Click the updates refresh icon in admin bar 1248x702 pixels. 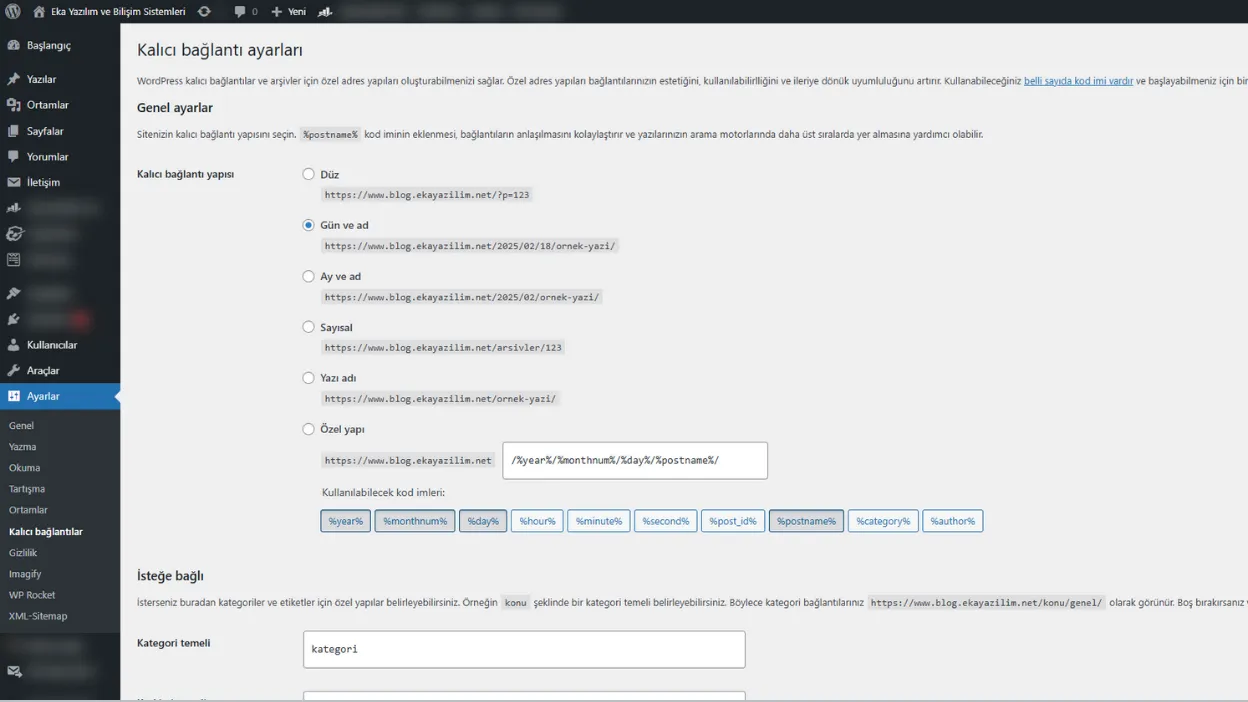click(x=204, y=12)
